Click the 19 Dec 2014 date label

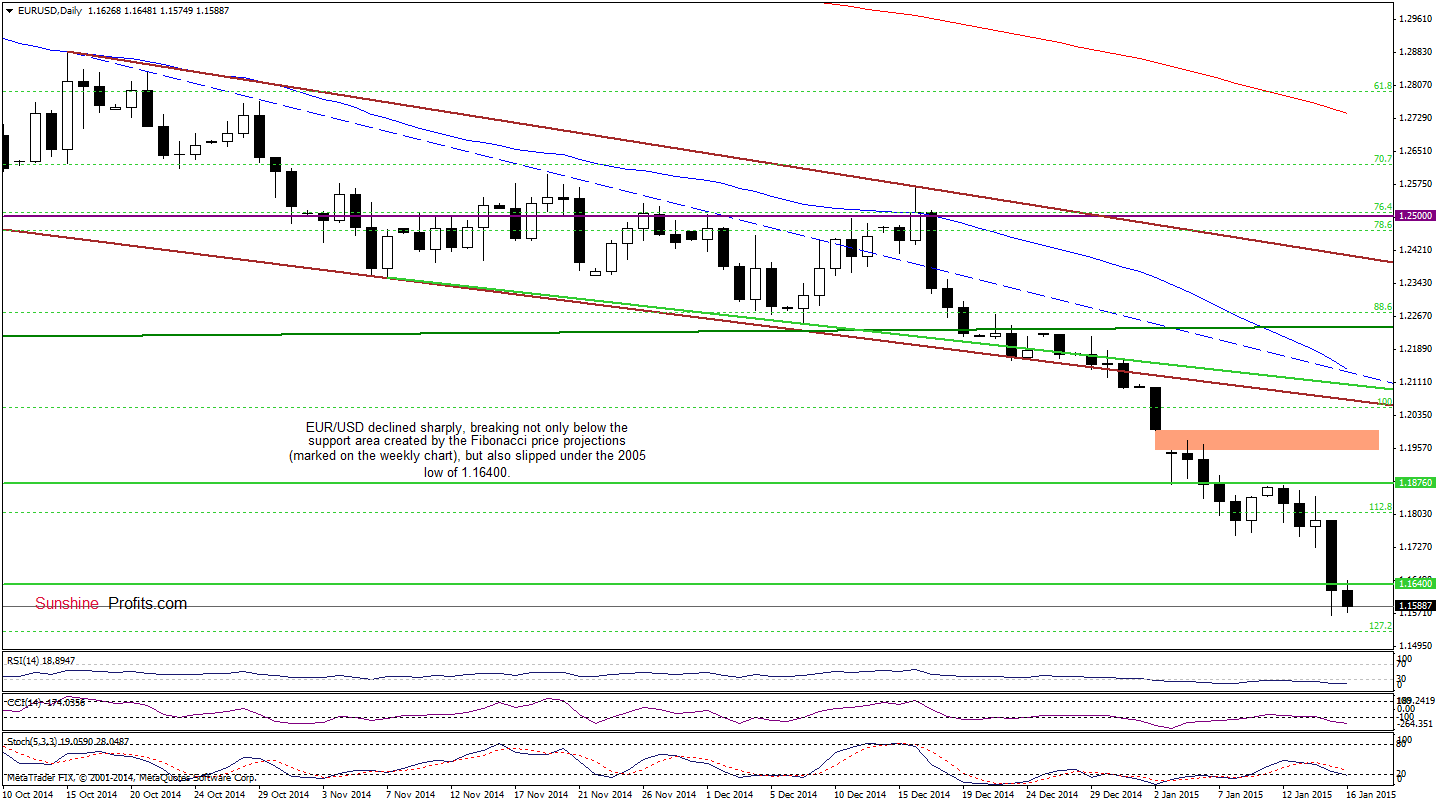(988, 795)
